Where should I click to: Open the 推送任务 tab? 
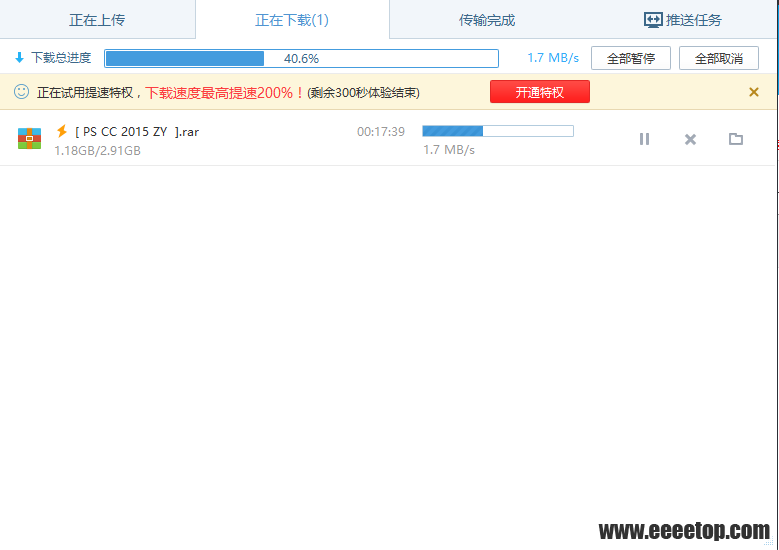point(682,19)
